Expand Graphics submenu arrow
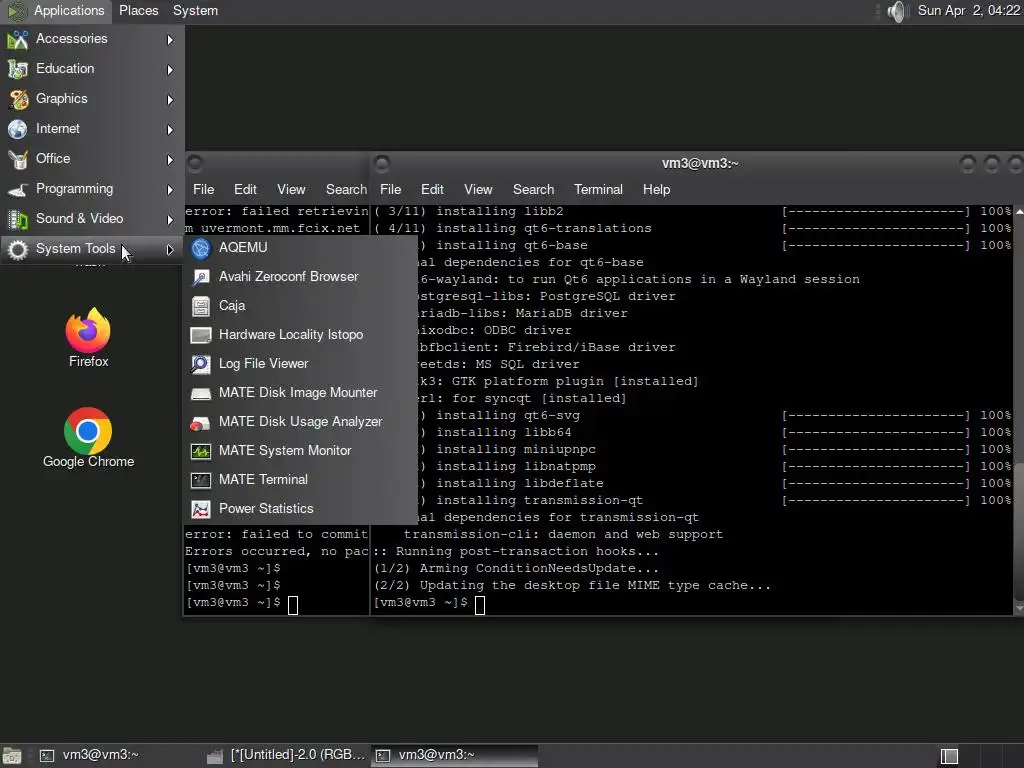 coord(170,100)
